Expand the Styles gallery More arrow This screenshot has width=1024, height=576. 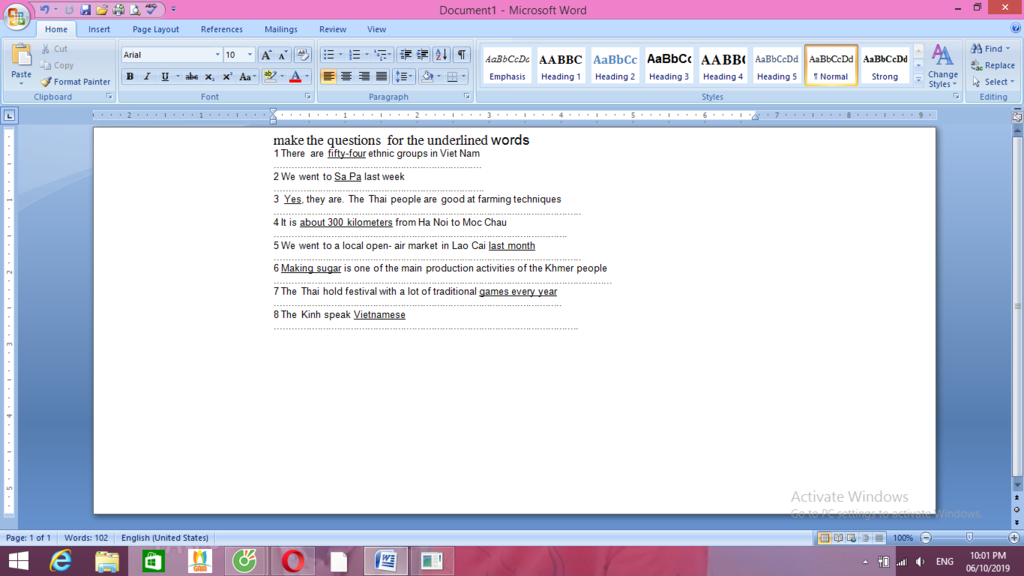918,80
